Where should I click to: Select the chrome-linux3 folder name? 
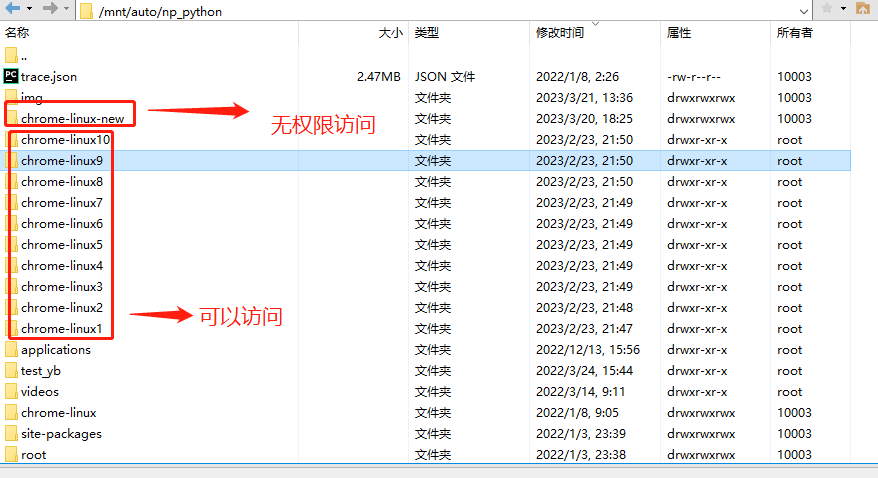coord(62,287)
